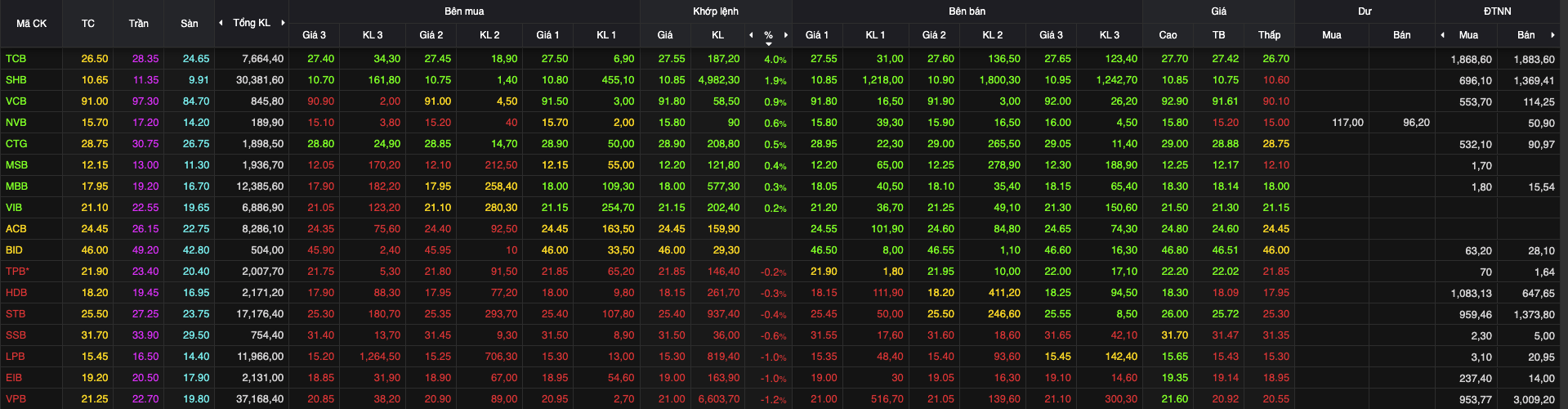Open SHB stock symbol
Image resolution: width=1568 pixels, height=409 pixels.
pyautogui.click(x=16, y=80)
